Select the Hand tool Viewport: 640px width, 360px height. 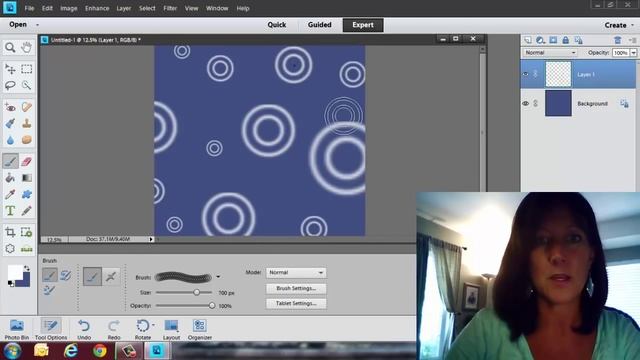27,47
